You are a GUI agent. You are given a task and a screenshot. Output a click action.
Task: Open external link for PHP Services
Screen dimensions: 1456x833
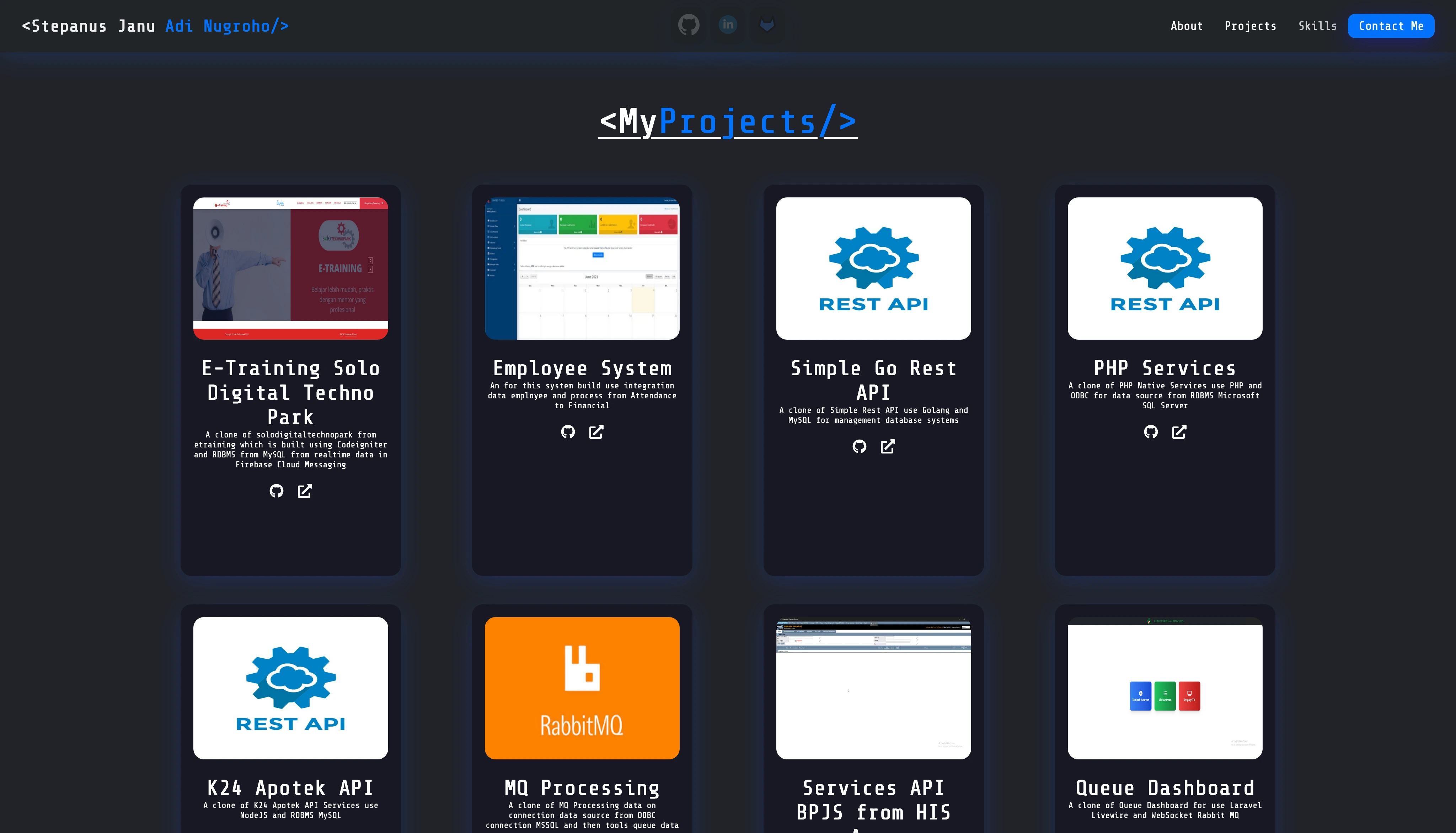click(1179, 432)
